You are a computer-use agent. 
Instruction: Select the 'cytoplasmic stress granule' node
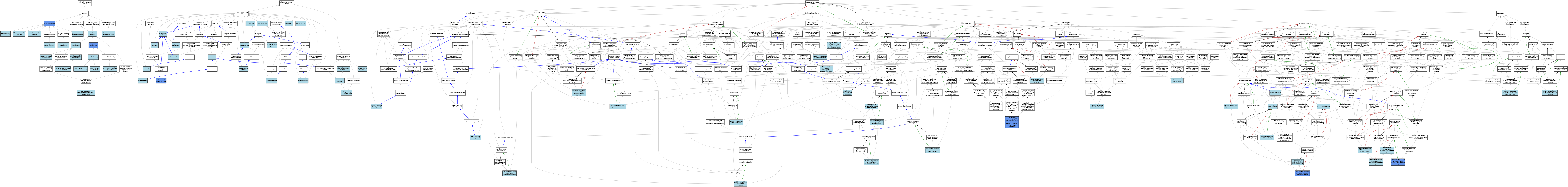pos(161,81)
